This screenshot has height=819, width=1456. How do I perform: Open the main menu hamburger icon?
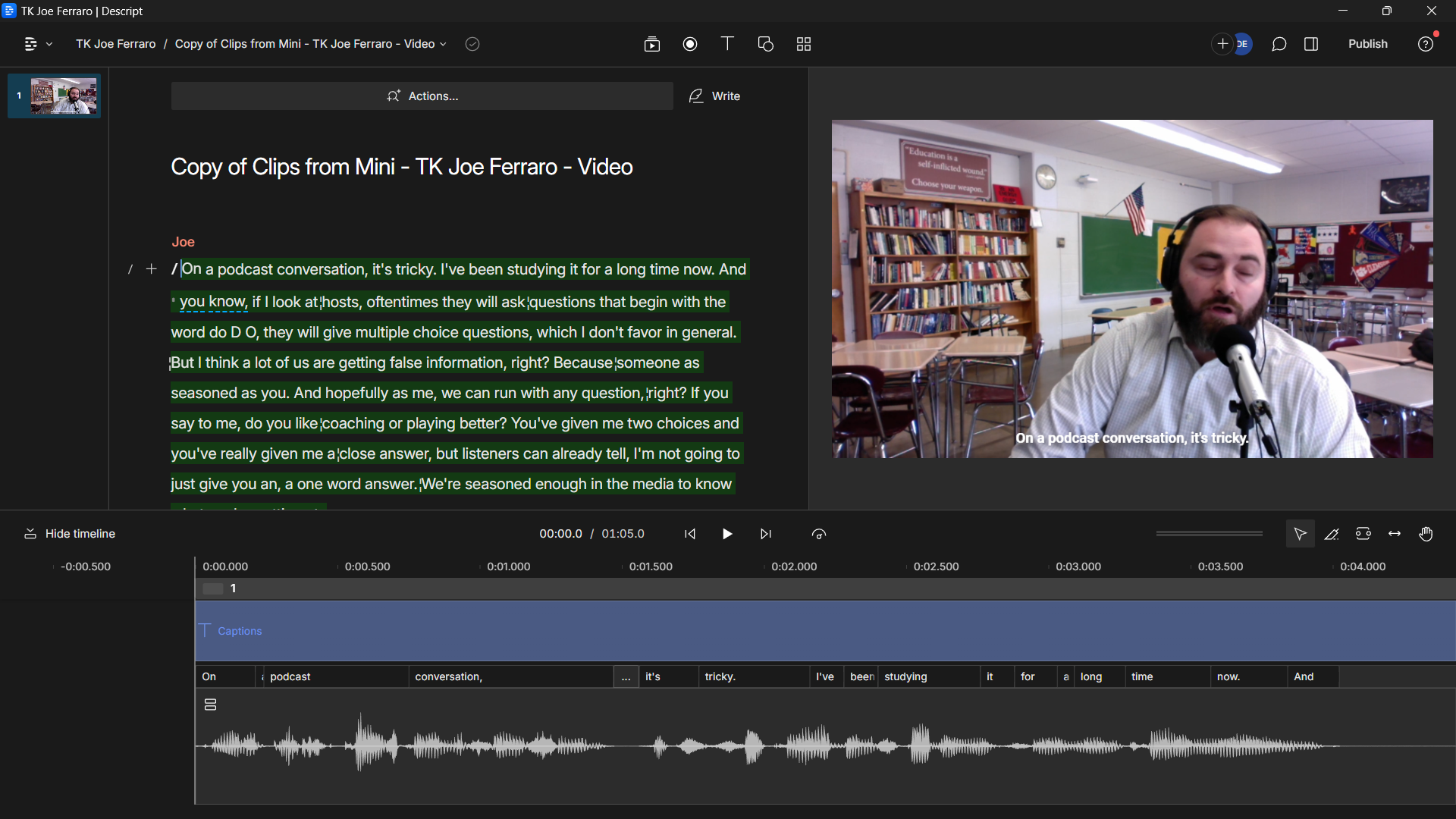pos(30,44)
